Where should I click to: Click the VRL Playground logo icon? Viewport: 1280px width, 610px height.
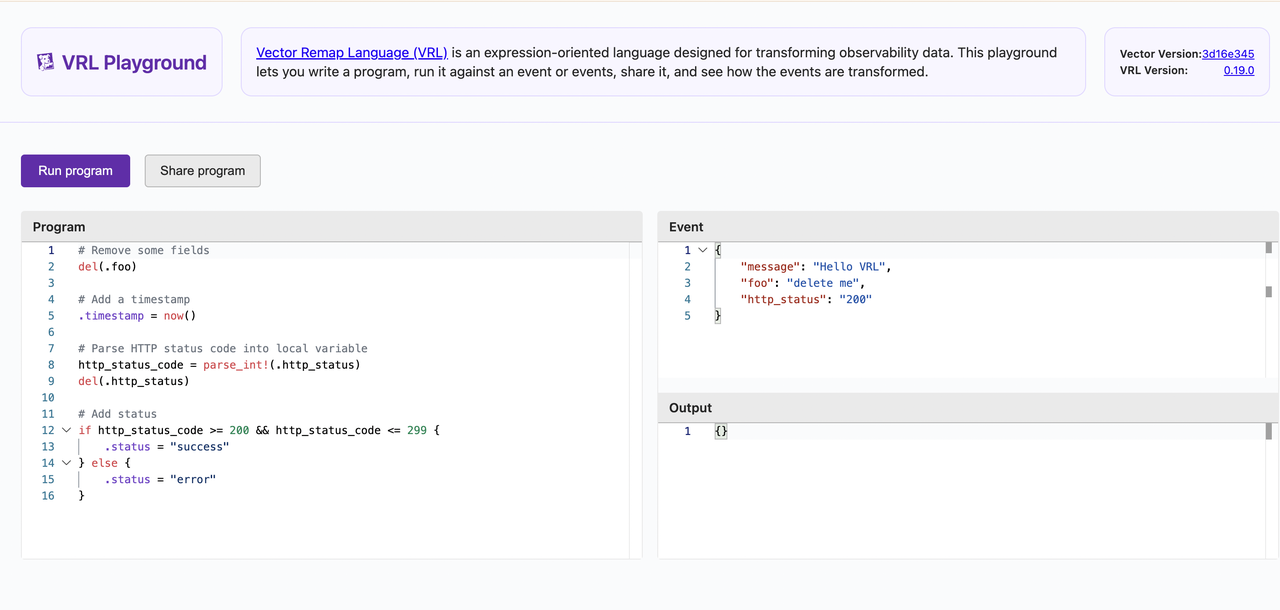pos(45,62)
